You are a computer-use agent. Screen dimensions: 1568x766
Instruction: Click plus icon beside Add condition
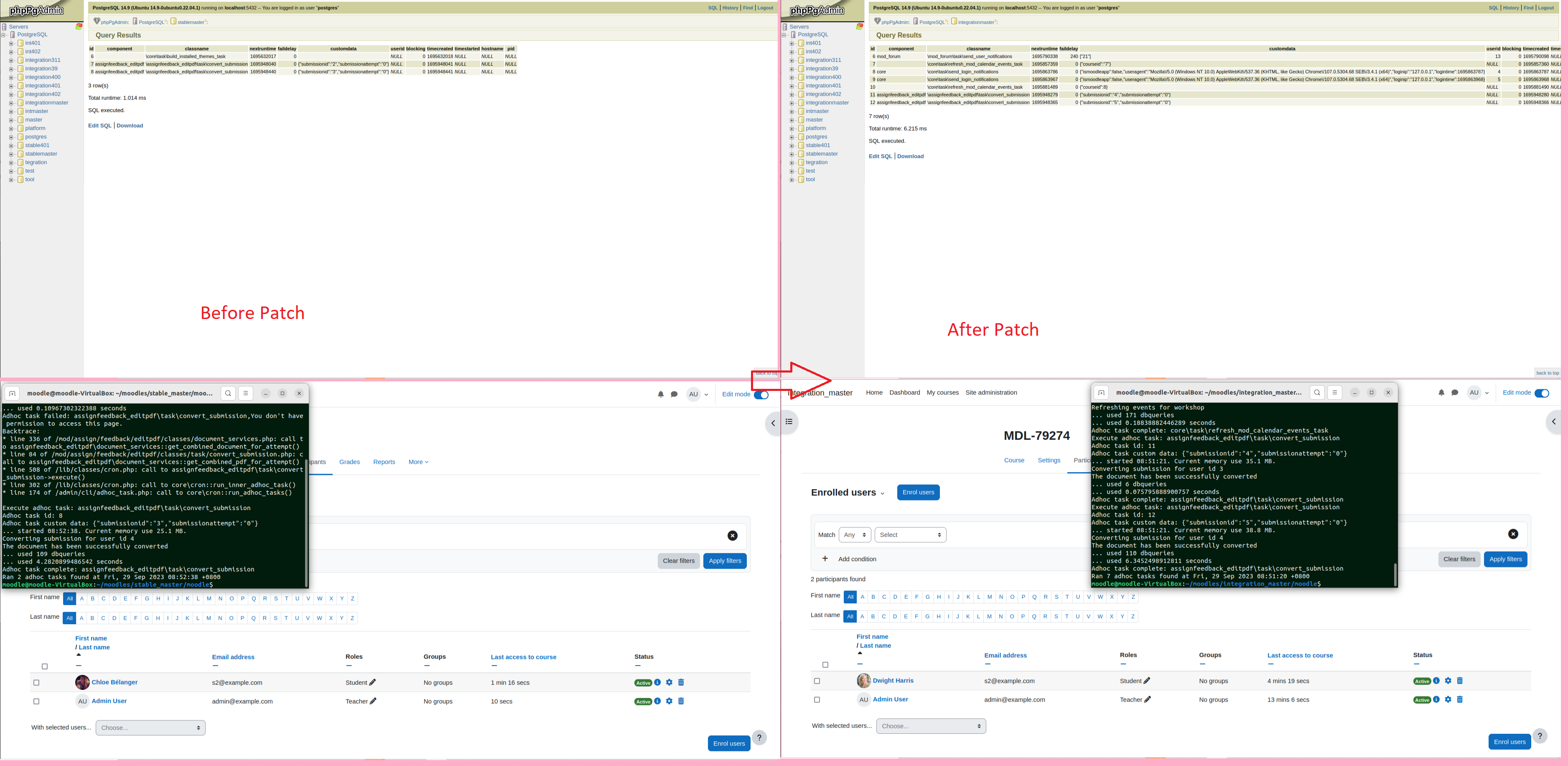click(825, 559)
